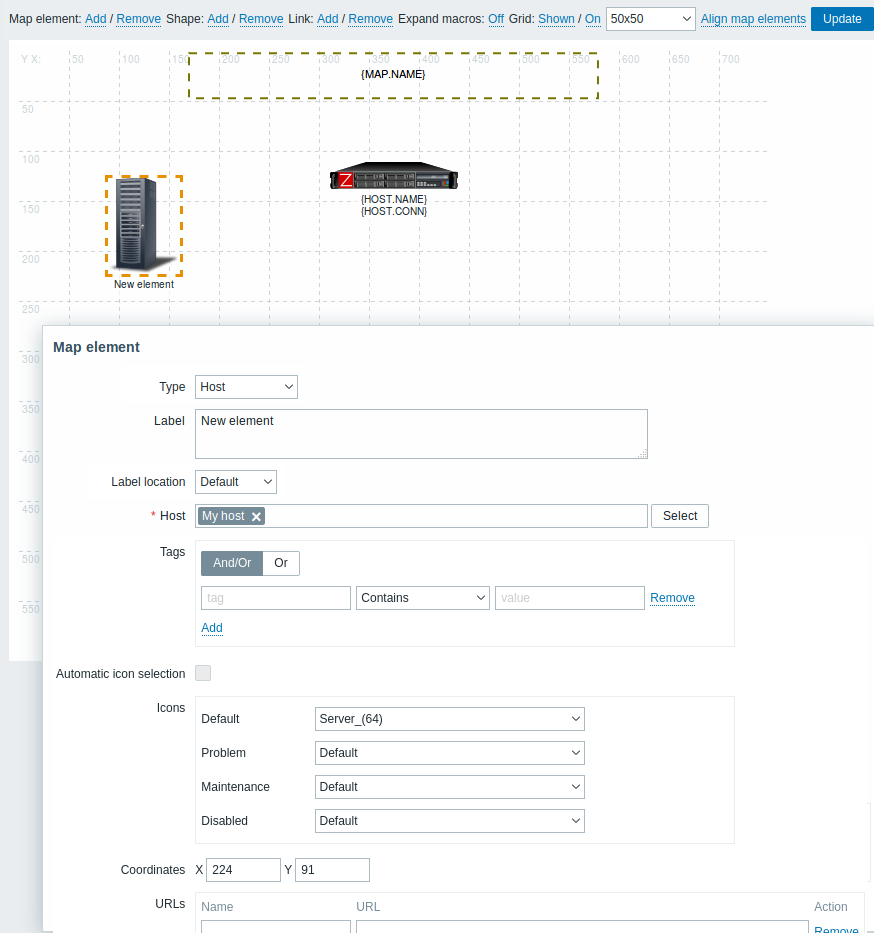Open the Maintenance icon dropdown
Image resolution: width=874 pixels, height=933 pixels.
pyautogui.click(x=450, y=787)
